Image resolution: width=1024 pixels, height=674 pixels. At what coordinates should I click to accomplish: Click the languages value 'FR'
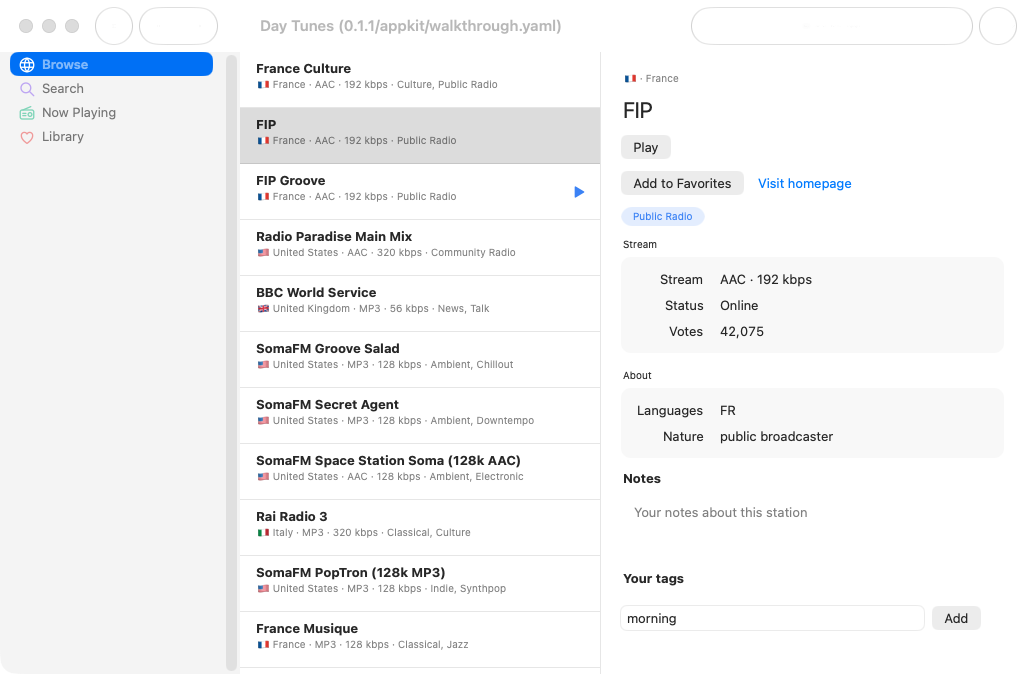728,410
